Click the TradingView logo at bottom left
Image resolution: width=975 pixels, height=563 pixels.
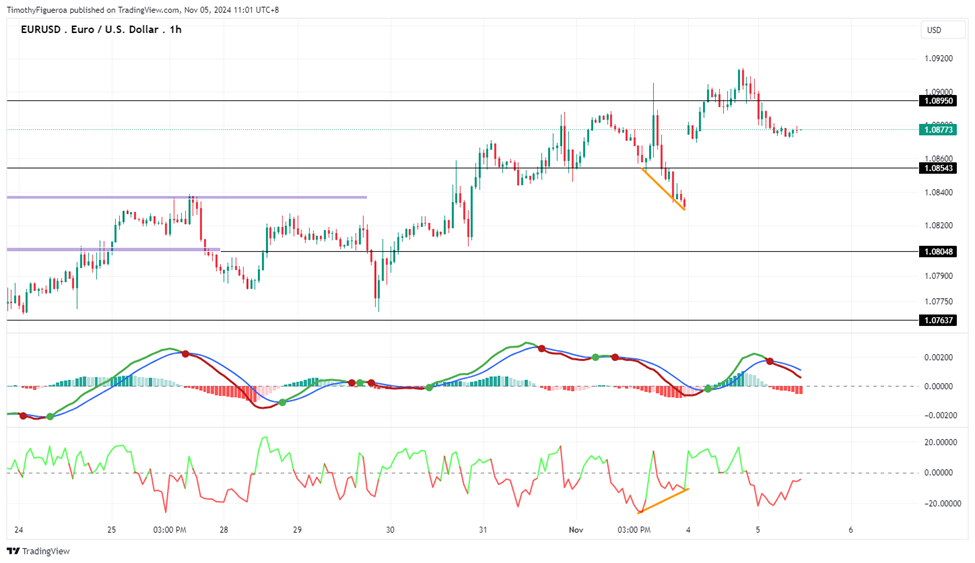click(39, 551)
